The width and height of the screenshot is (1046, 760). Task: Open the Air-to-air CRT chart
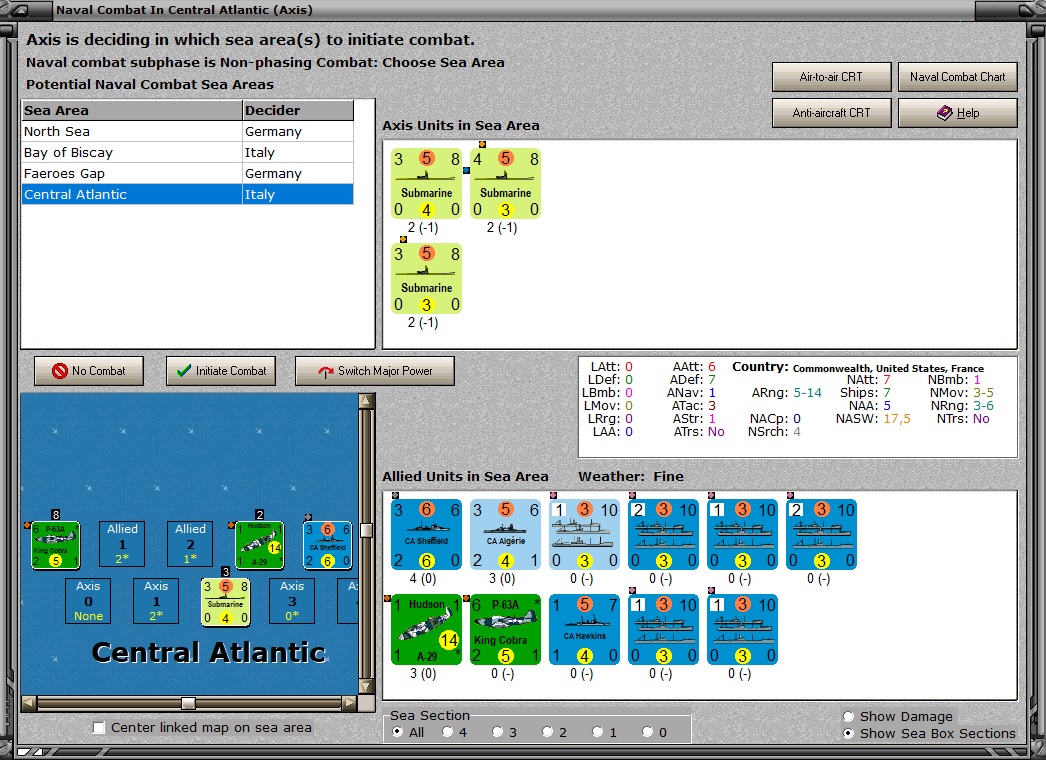pos(831,77)
